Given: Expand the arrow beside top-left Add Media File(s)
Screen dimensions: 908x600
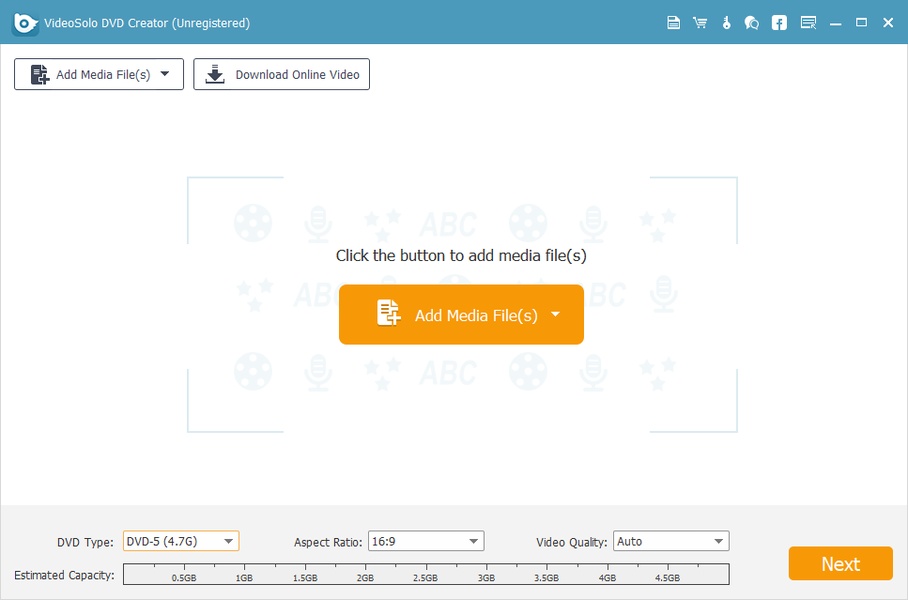Looking at the screenshot, I should click(164, 74).
